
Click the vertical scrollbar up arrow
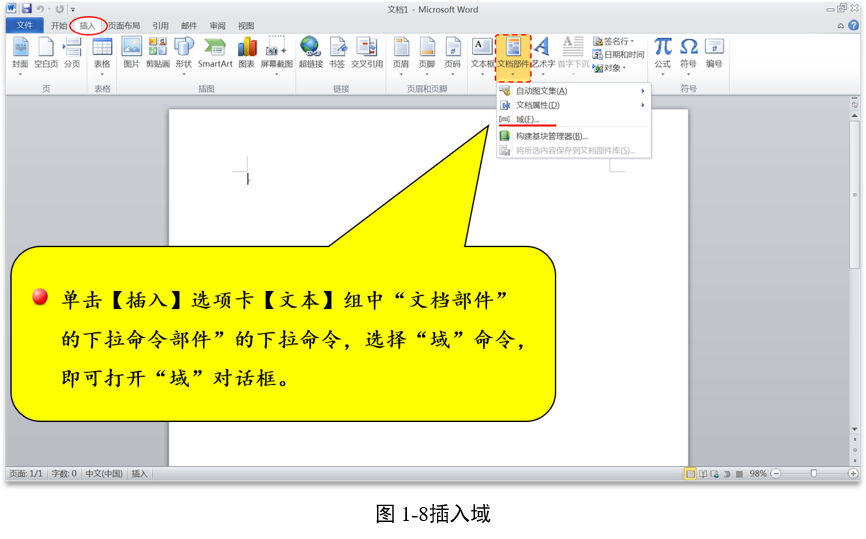tap(854, 115)
